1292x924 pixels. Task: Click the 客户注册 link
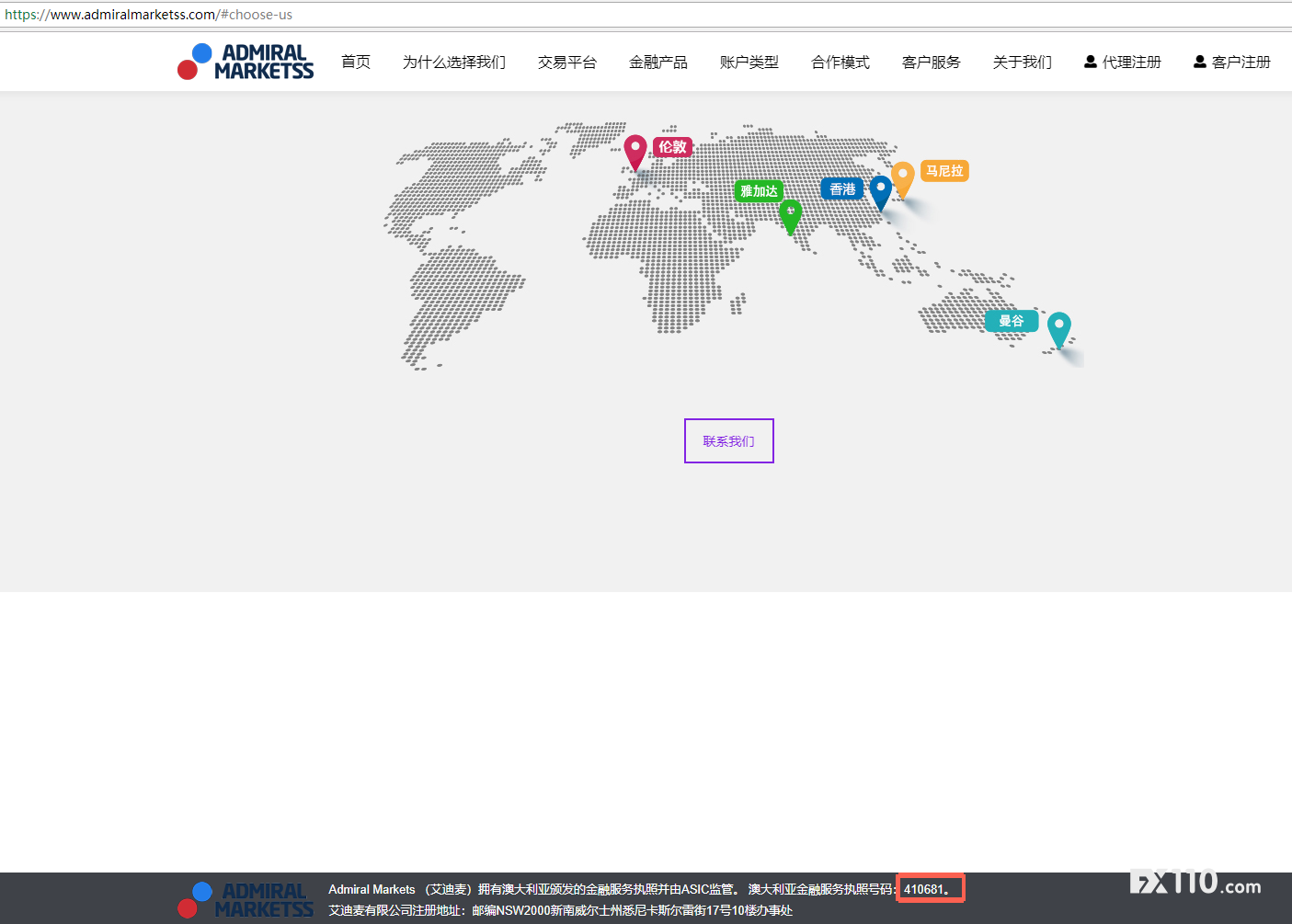1241,62
